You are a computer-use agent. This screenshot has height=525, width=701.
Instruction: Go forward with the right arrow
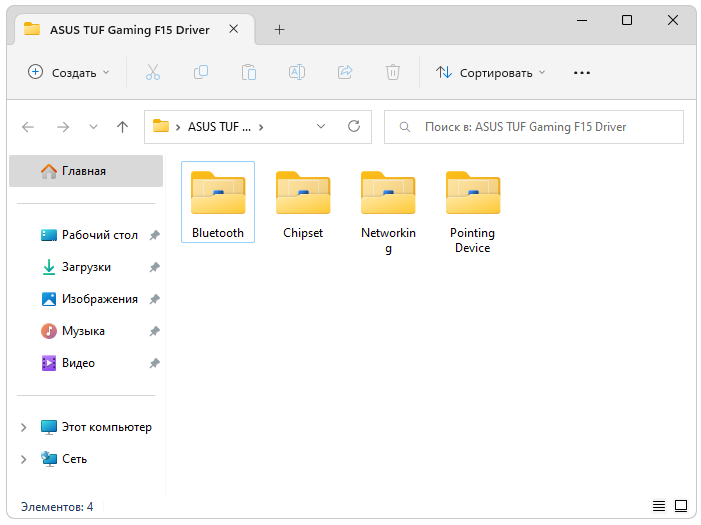[63, 127]
